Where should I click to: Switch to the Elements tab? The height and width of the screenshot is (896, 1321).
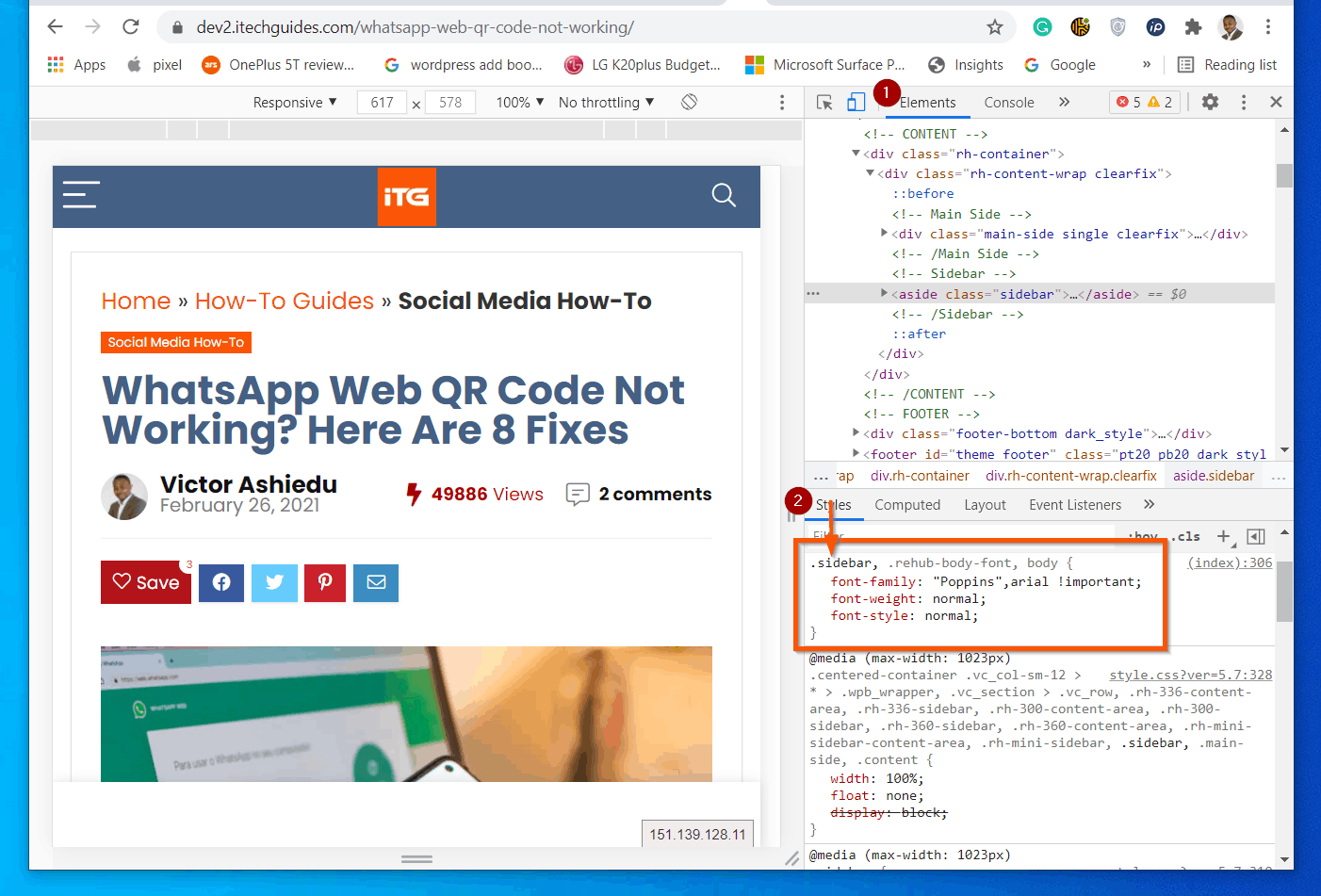pyautogui.click(x=927, y=103)
